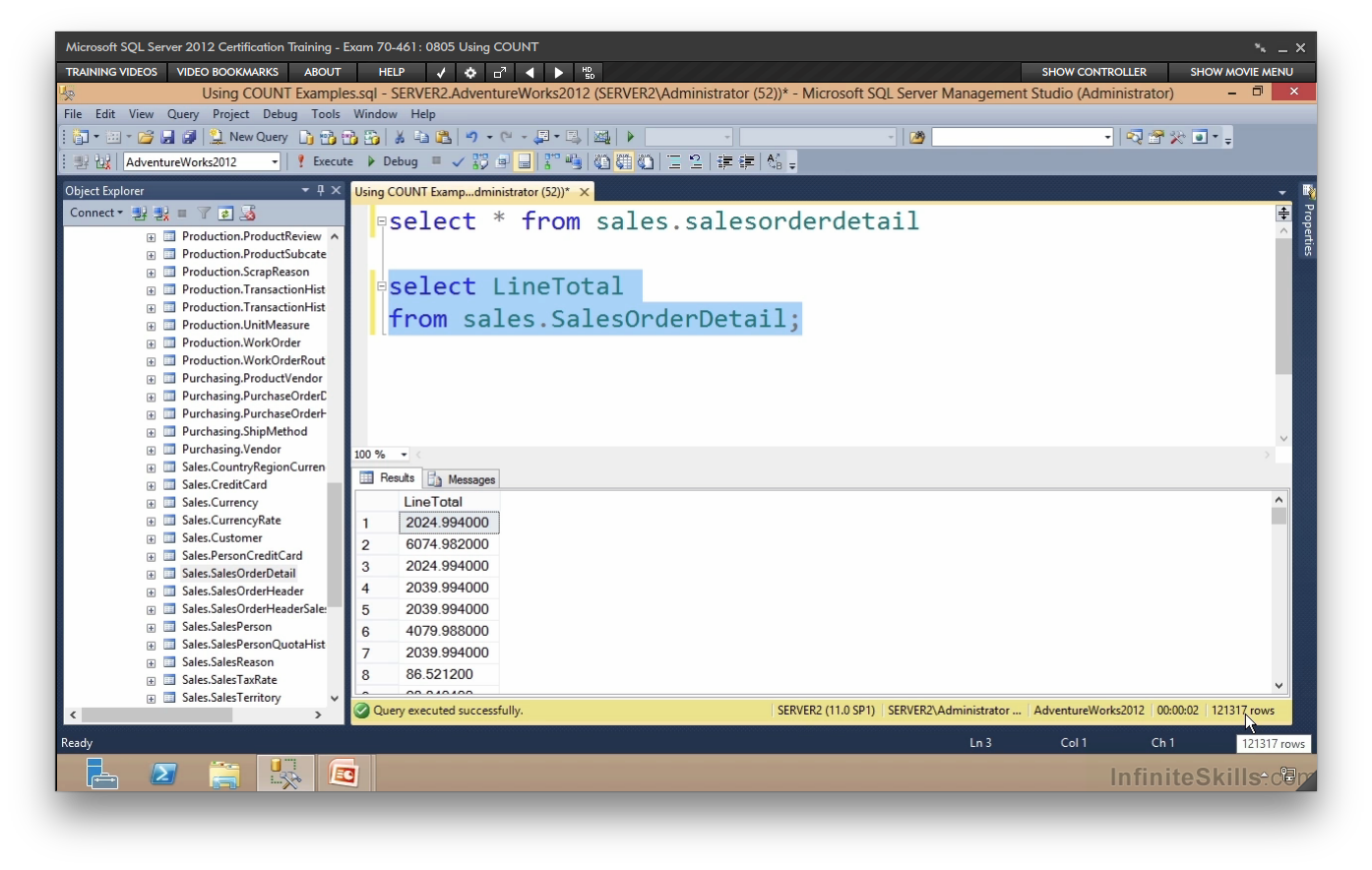This screenshot has width=1372, height=870.
Task: Click the Results to File icon
Action: tap(646, 161)
